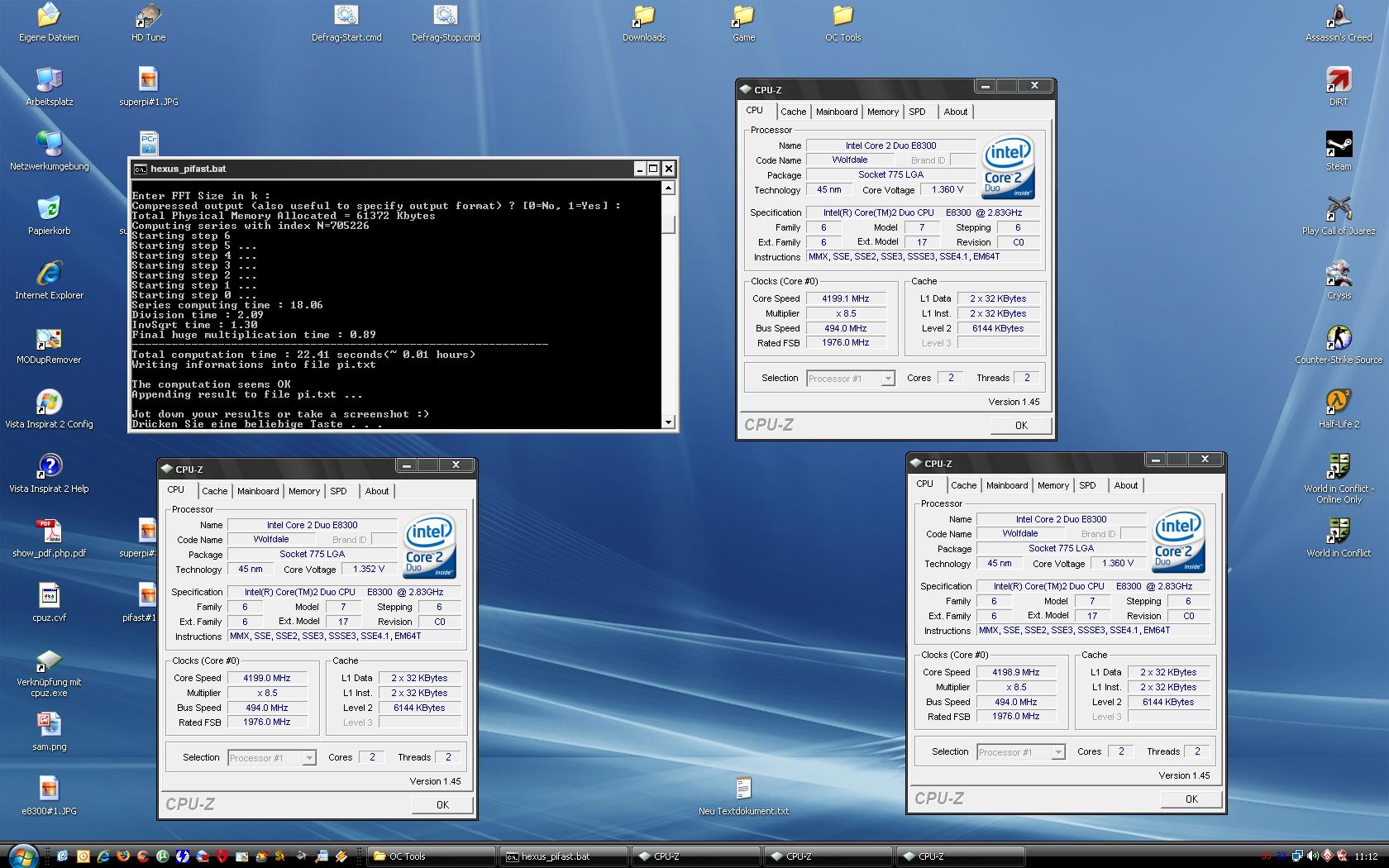This screenshot has height=868, width=1389.
Task: Click the taskbar clock showing 11:12
Action: (x=1367, y=856)
